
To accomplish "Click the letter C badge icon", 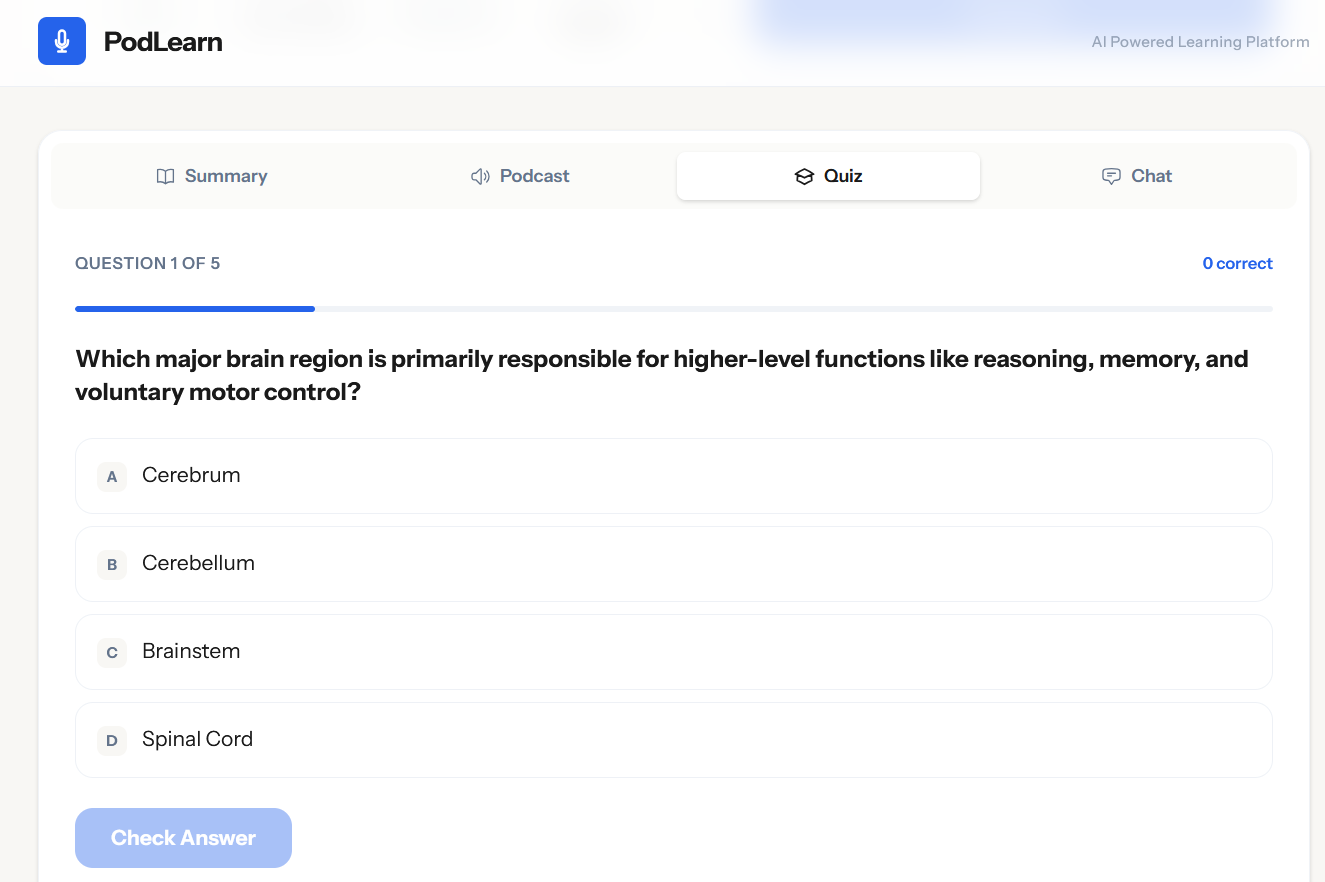I will pyautogui.click(x=111, y=652).
